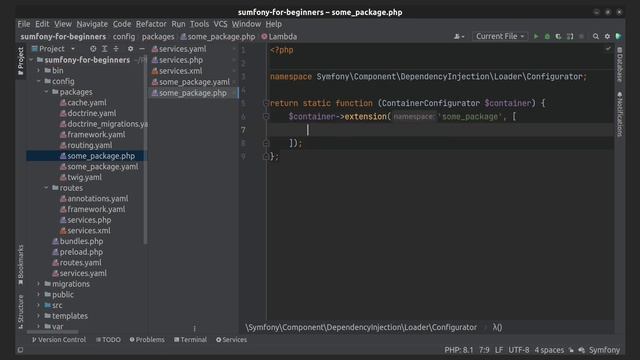640x360 pixels.
Task: Click the UTF-8 encoding status entry
Action: click(x=518, y=350)
